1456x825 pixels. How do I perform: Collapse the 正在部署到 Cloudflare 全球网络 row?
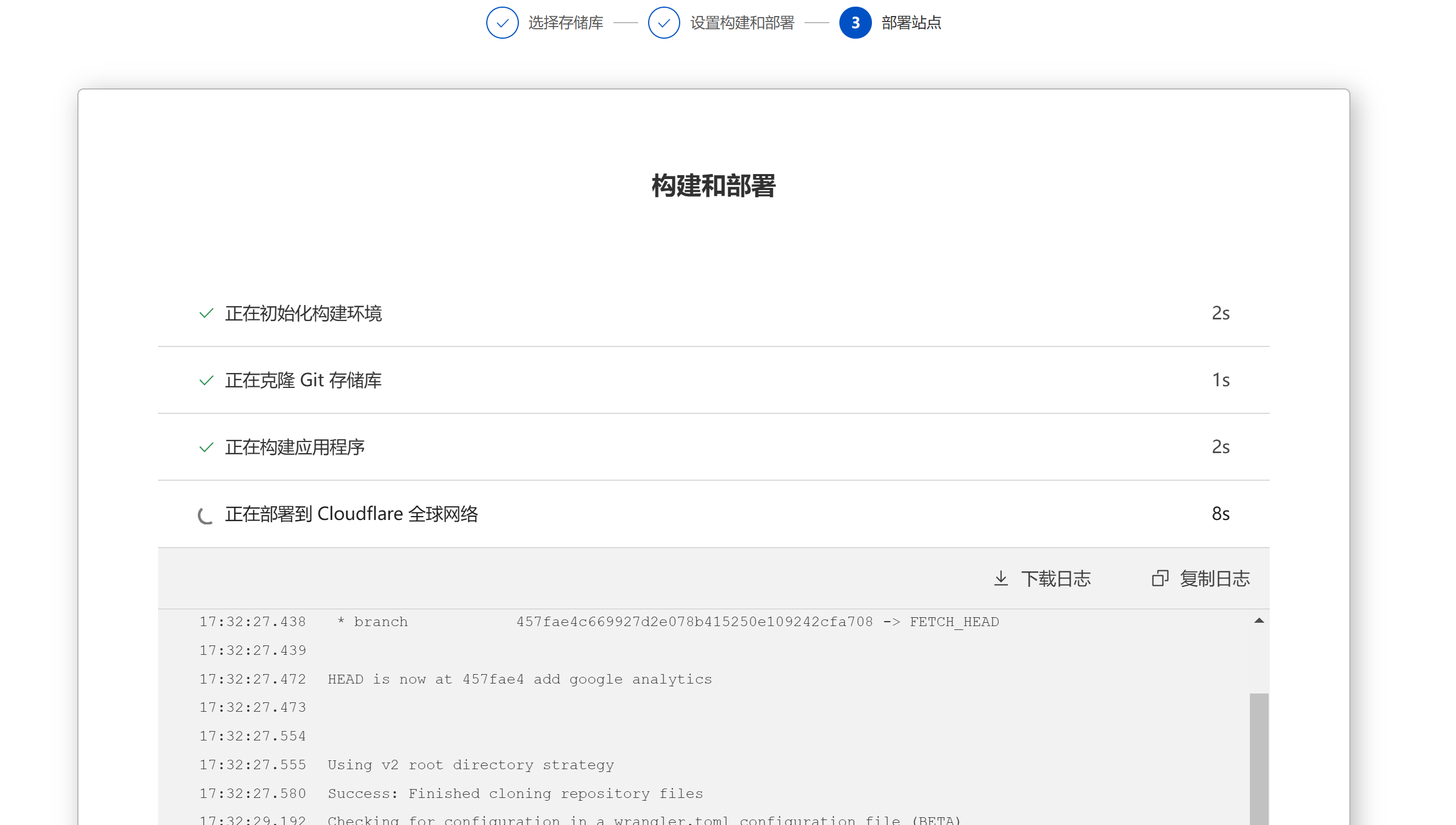(713, 514)
